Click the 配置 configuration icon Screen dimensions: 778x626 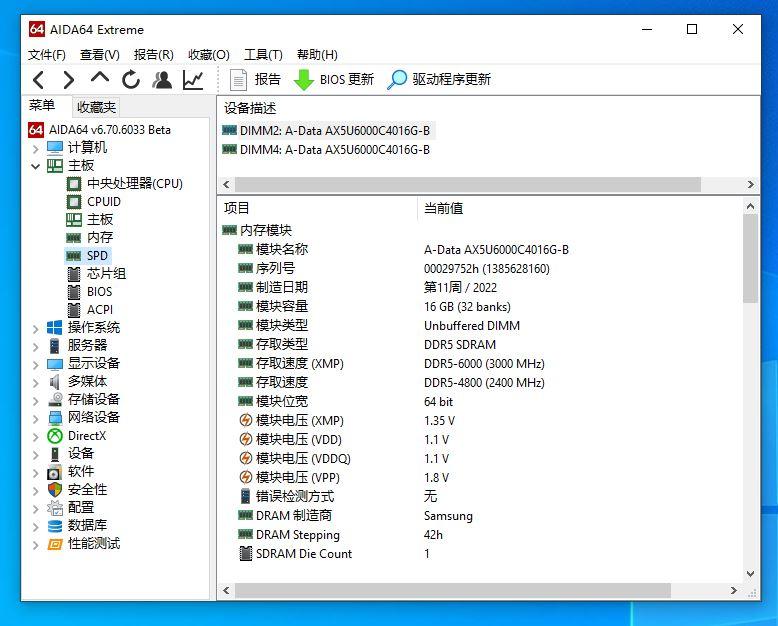(55, 508)
